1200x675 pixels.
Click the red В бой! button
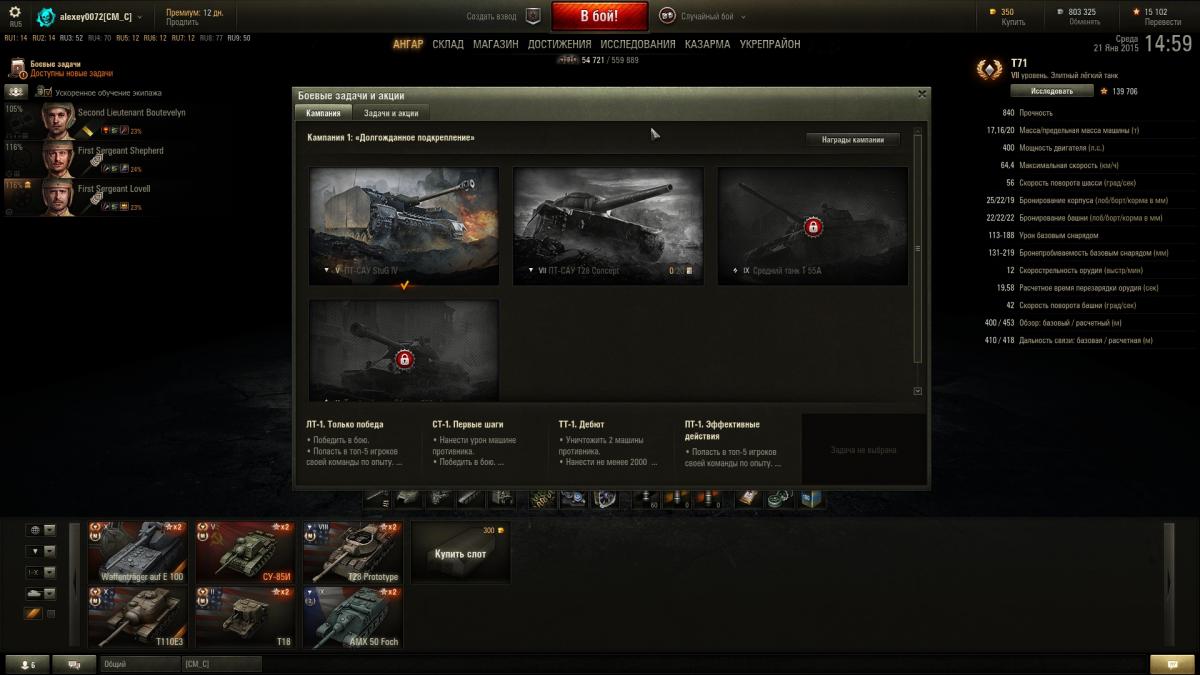[600, 16]
